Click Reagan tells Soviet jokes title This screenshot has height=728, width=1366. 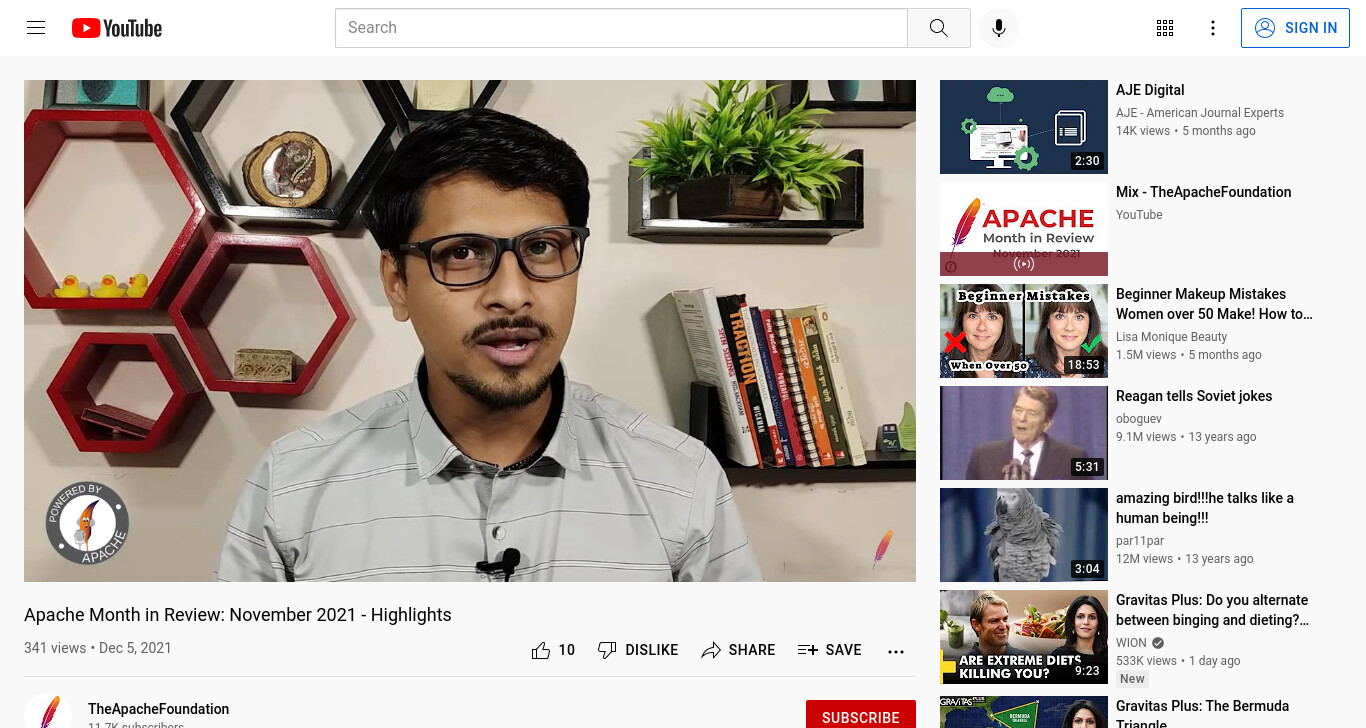click(x=1194, y=396)
